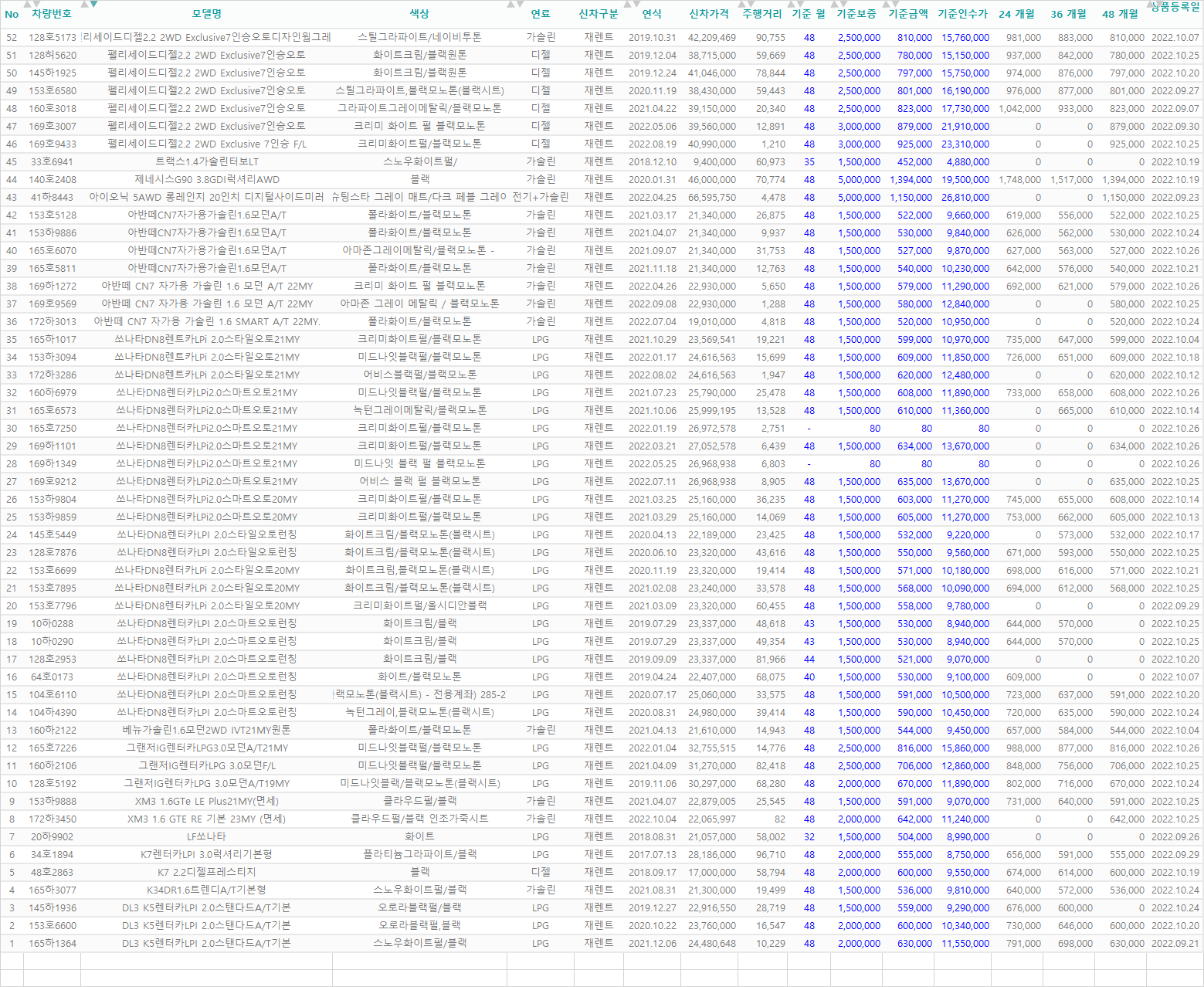Click the up sort triangle beside 상품등록일 header
The height and width of the screenshot is (987, 1204).
(1151, 4)
